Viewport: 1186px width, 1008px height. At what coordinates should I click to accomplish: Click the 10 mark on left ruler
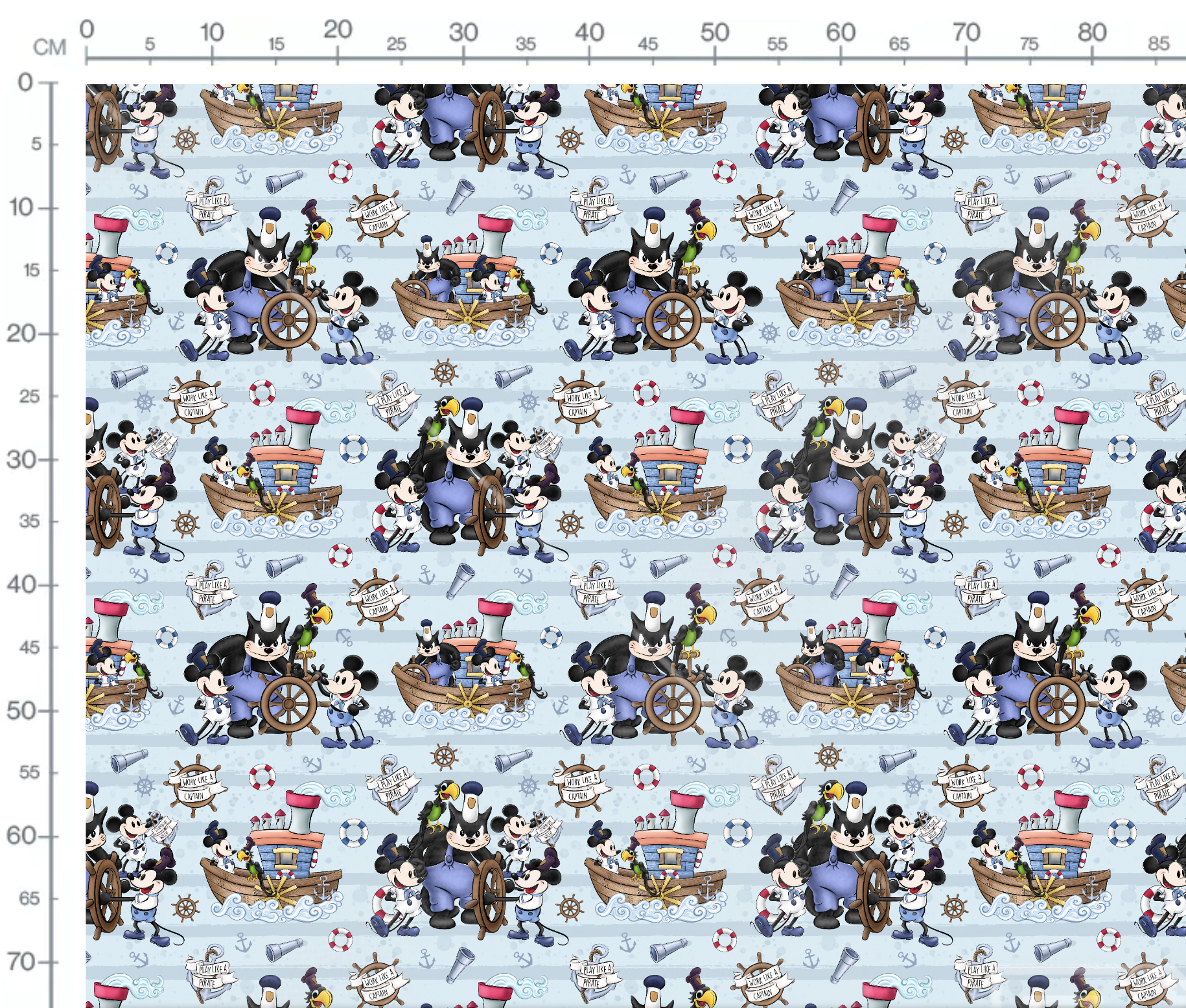pos(21,207)
